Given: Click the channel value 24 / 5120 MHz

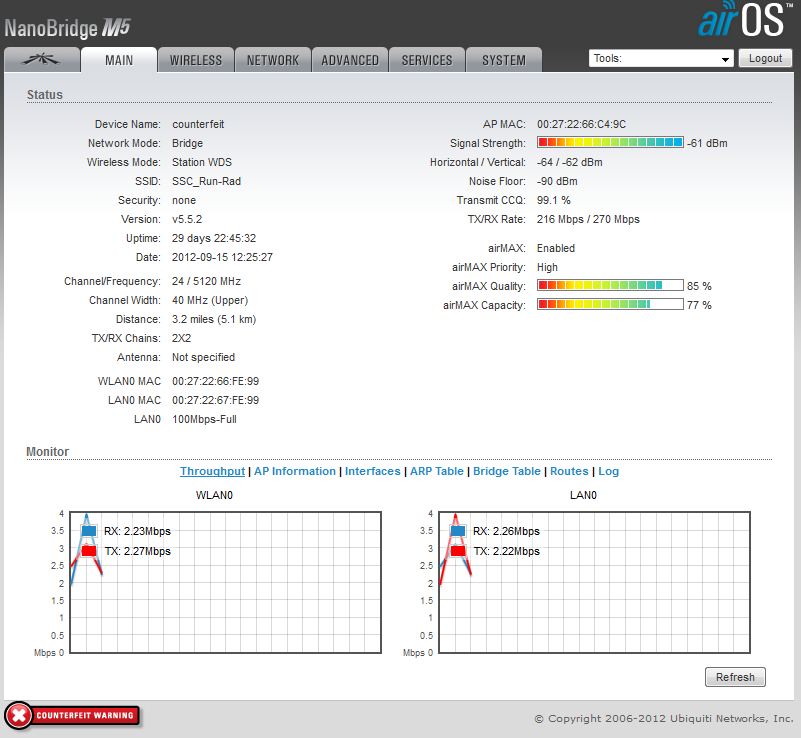Looking at the screenshot, I should click(206, 281).
